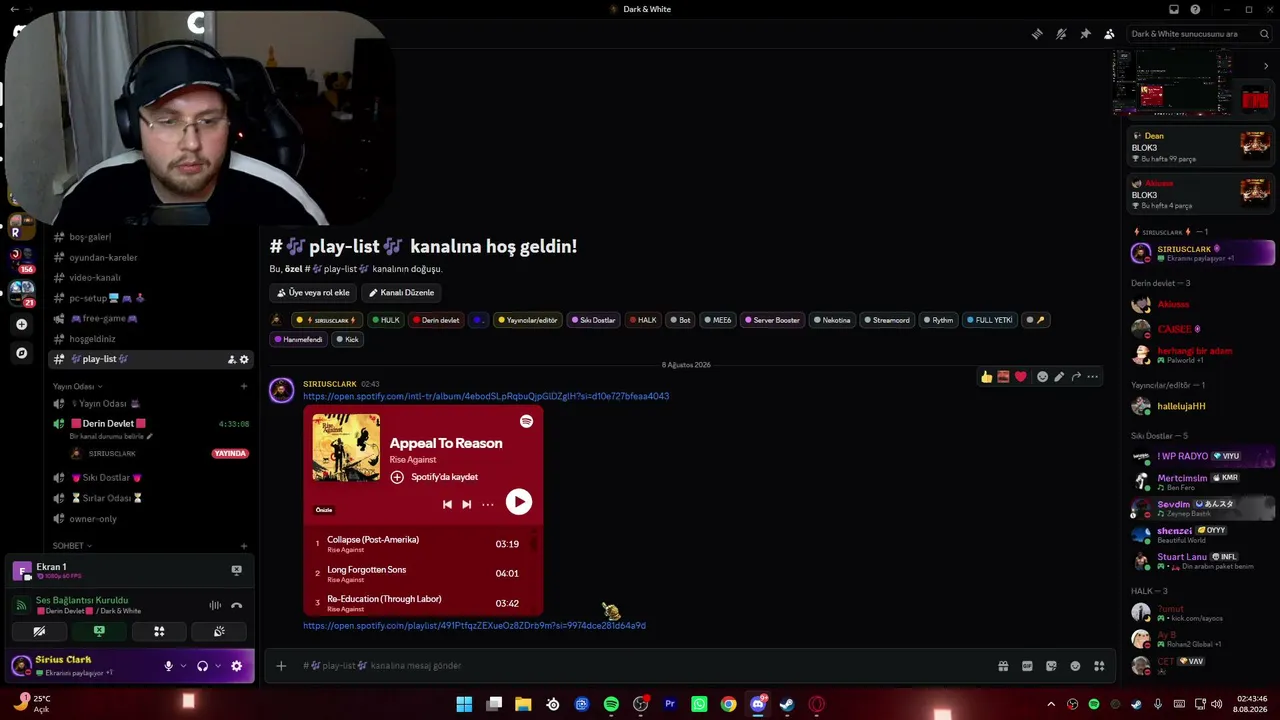Open the pc-setup channel

[x=150, y=298]
